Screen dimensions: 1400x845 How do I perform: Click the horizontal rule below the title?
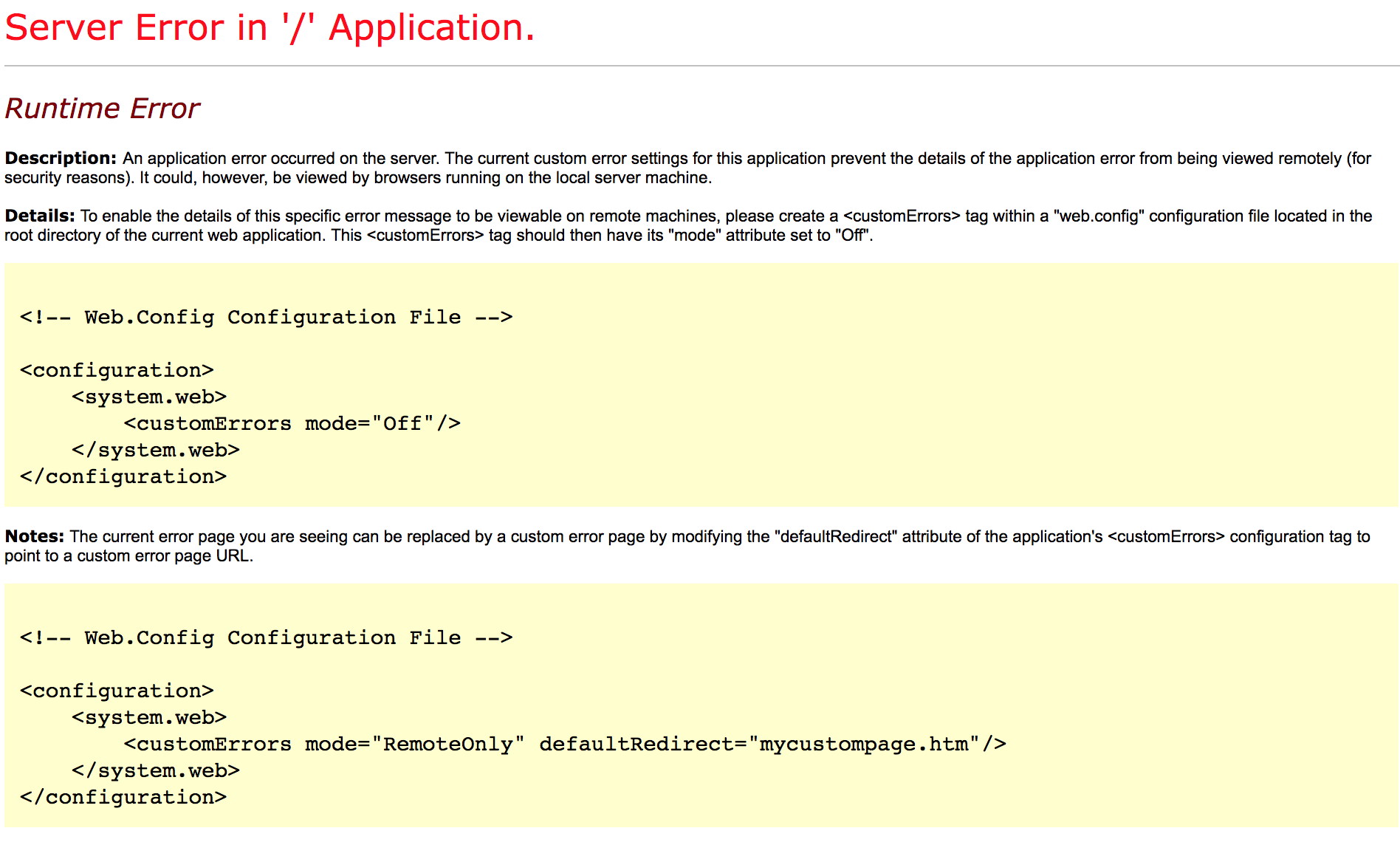coord(701,66)
